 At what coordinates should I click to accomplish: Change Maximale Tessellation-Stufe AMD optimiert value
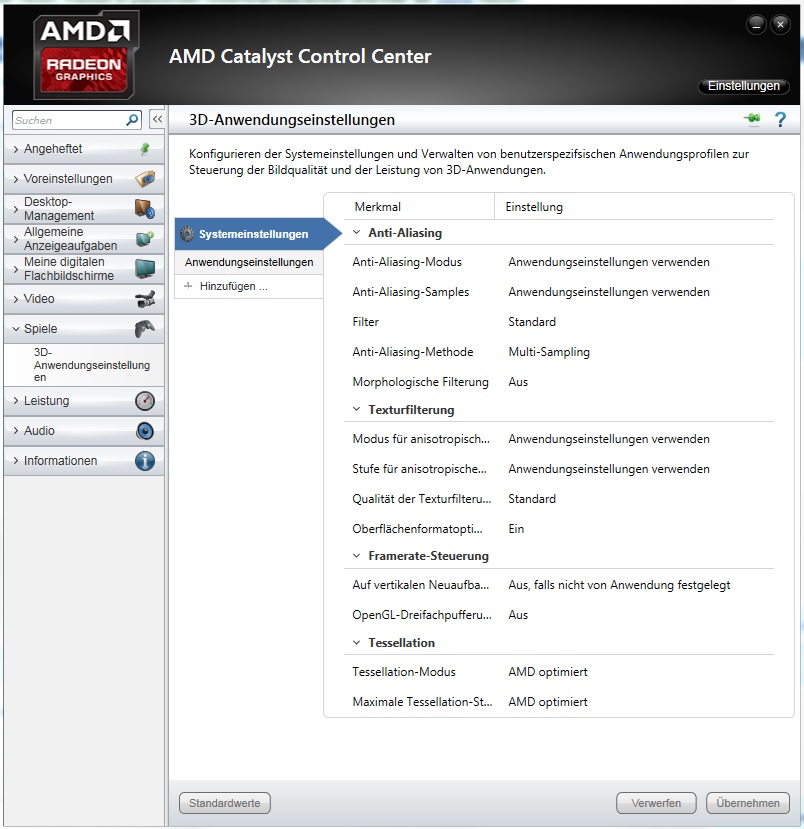point(548,702)
